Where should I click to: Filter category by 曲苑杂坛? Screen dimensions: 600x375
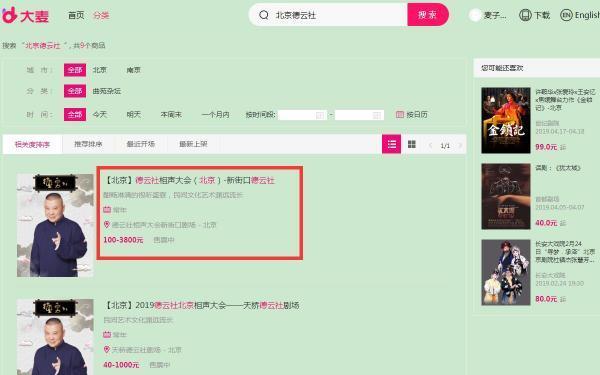107,91
